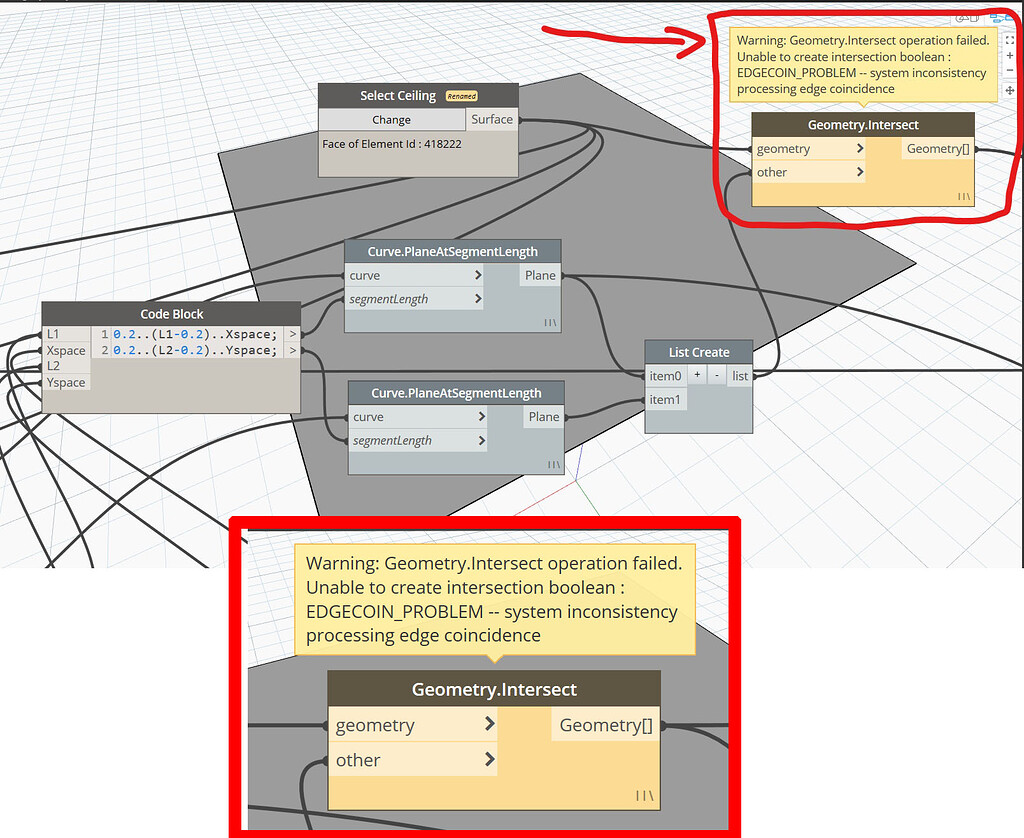Click the pan tool icon below zoom controls

coord(1010,89)
